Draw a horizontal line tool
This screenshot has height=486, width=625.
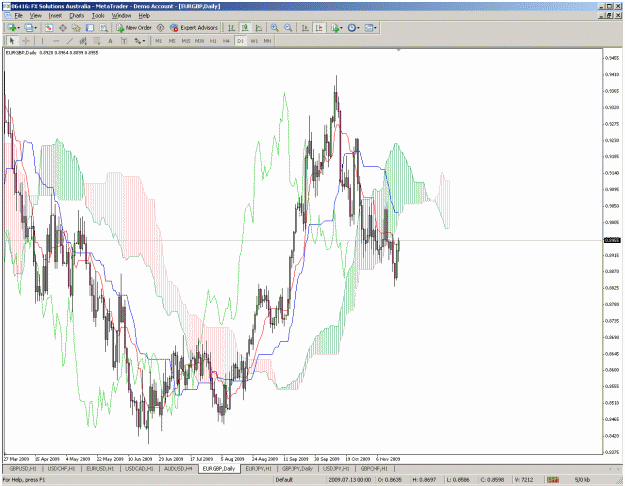pos(56,41)
